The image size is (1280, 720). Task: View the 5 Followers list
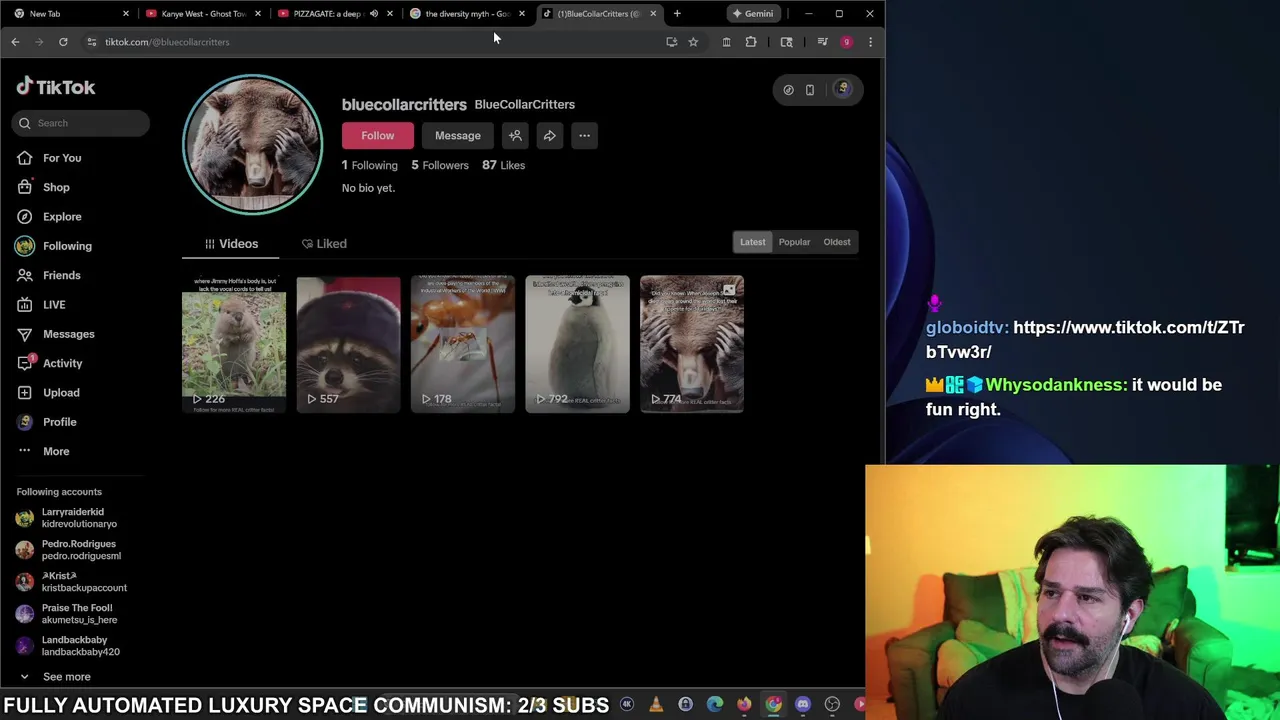tap(440, 165)
